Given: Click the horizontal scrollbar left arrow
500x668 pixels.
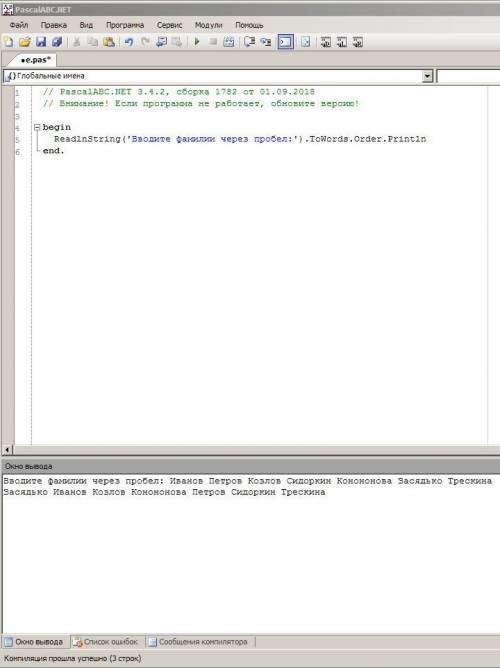Looking at the screenshot, I should (7, 449).
